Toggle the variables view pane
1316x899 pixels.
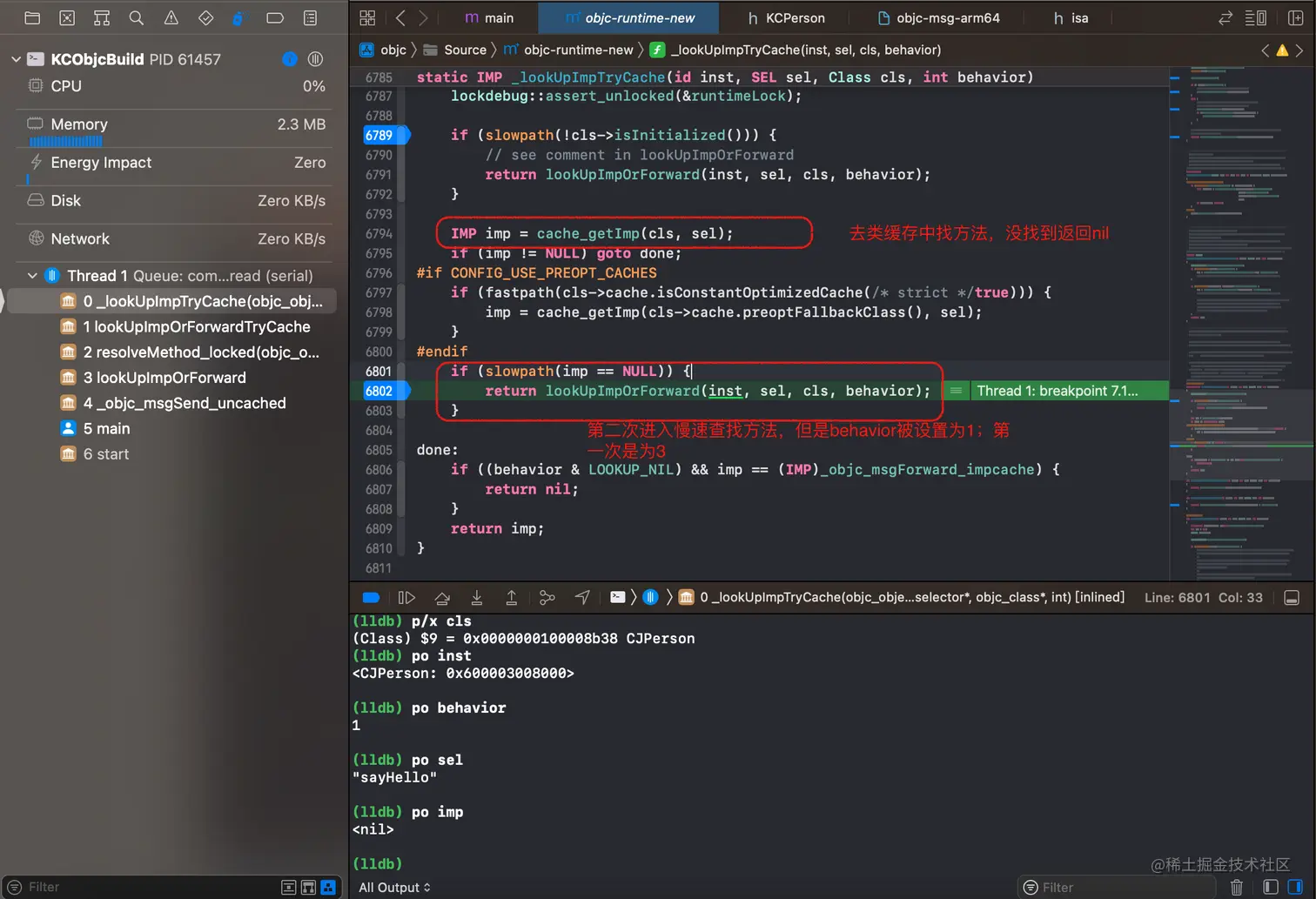tap(1271, 887)
